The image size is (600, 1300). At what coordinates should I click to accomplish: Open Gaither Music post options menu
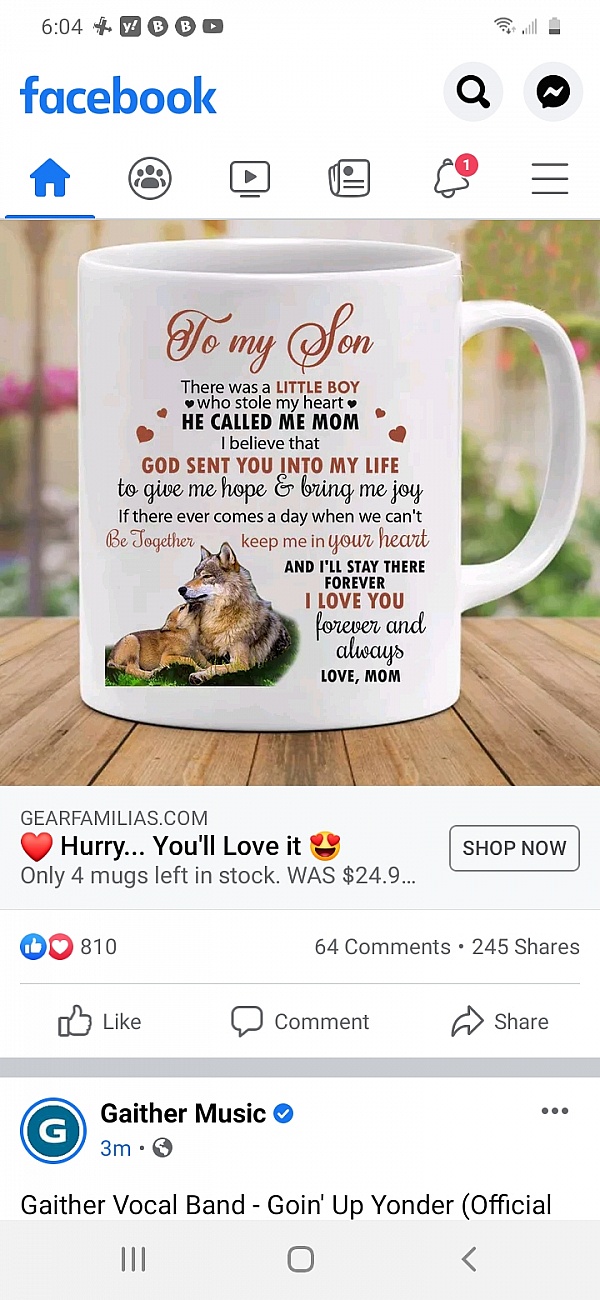pos(554,1111)
